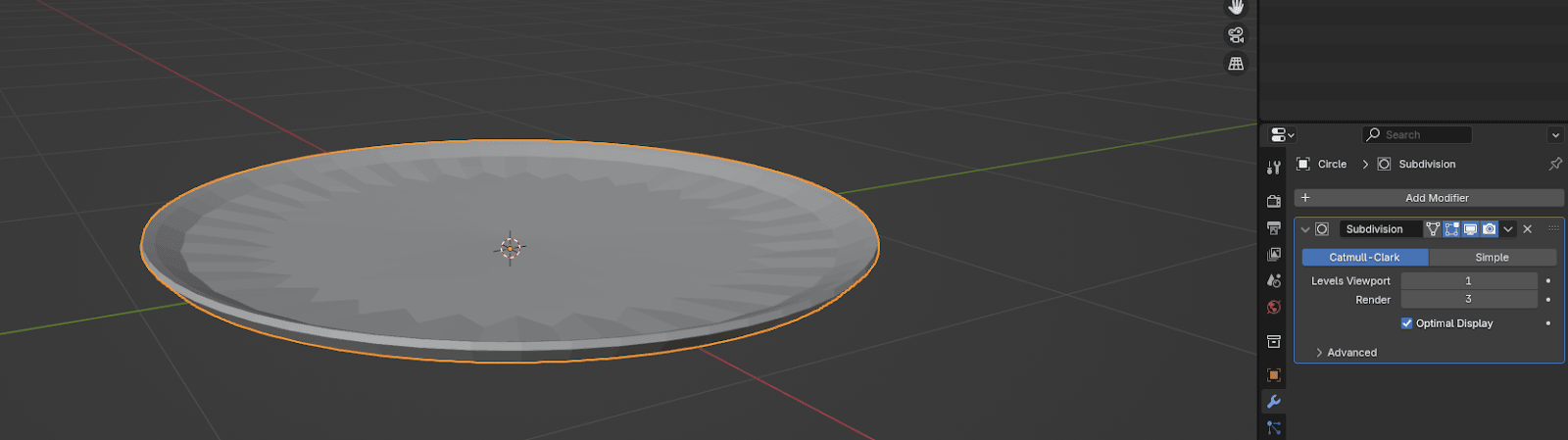This screenshot has width=1568, height=440.
Task: Toggle modifier render camera visibility
Action: (x=1489, y=229)
